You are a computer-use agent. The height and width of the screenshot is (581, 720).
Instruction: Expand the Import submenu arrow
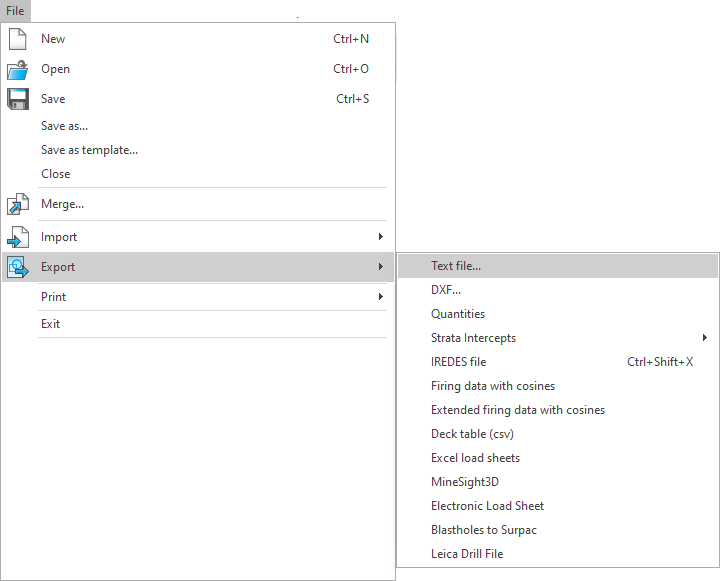pos(380,237)
